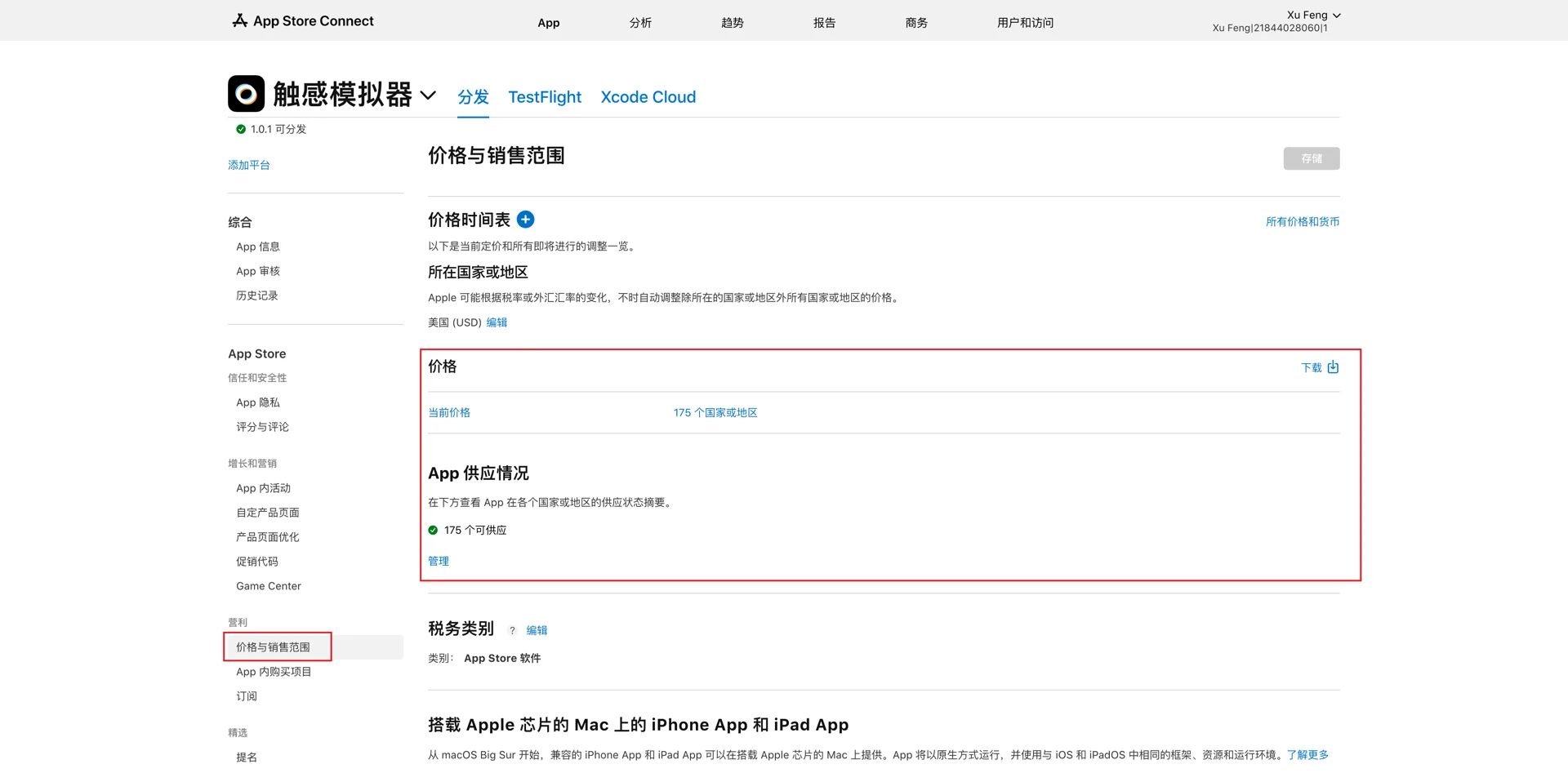Expand the Xu Feng account dropdown
The height and width of the screenshot is (782, 1568).
(1334, 15)
